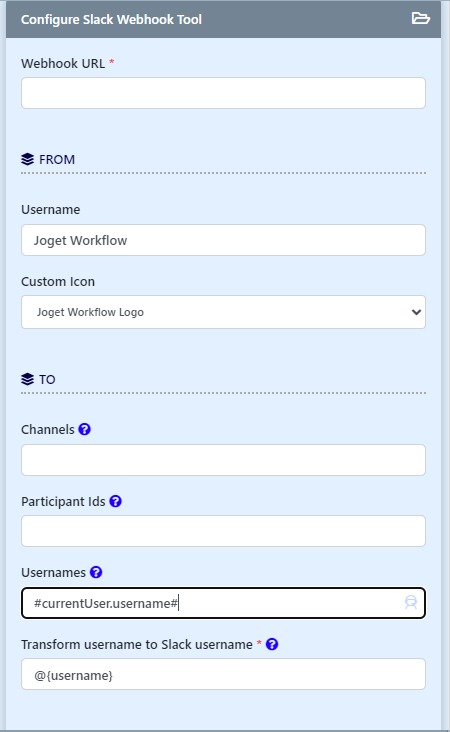Click the TO section header
This screenshot has height=732, width=450.
[47, 380]
